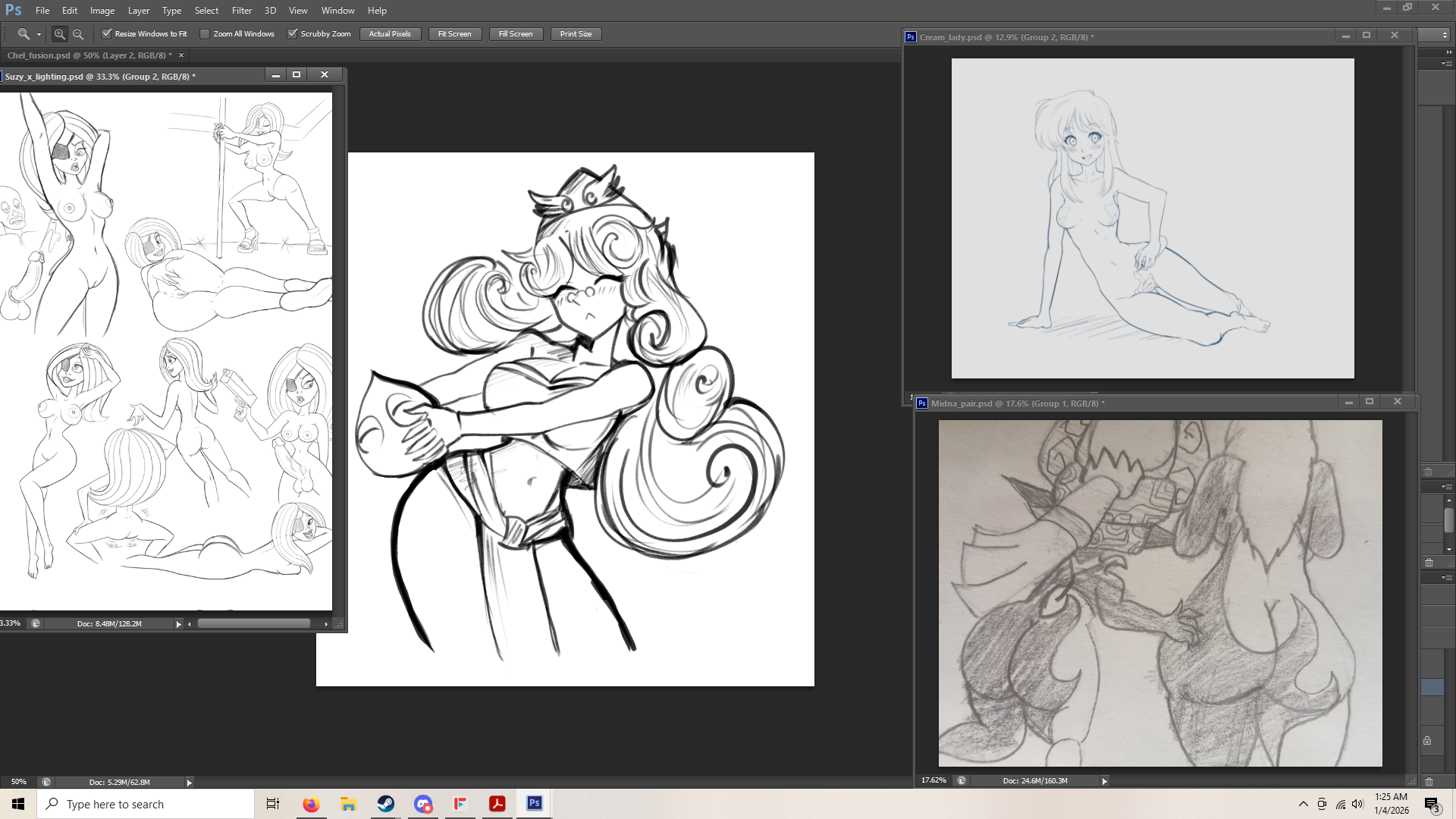Open Zoom tool preset picker dropdown arrow
Viewport: 1456px width, 819px height.
[x=39, y=35]
